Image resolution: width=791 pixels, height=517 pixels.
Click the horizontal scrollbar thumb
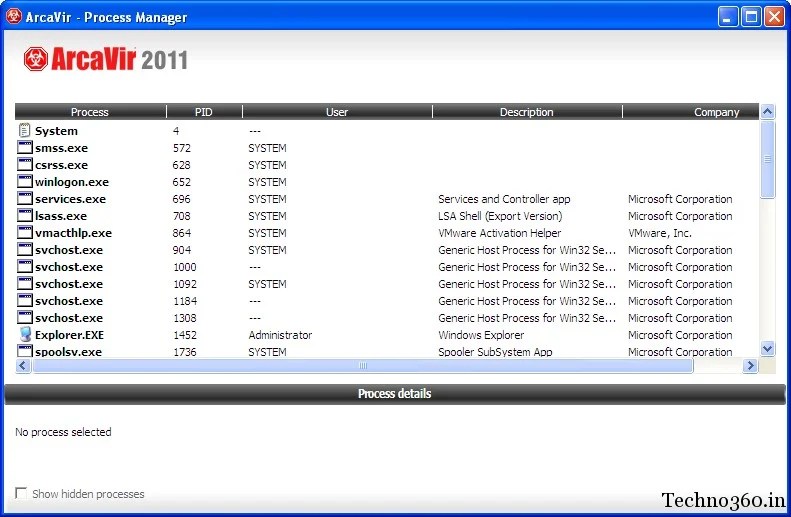click(x=363, y=365)
